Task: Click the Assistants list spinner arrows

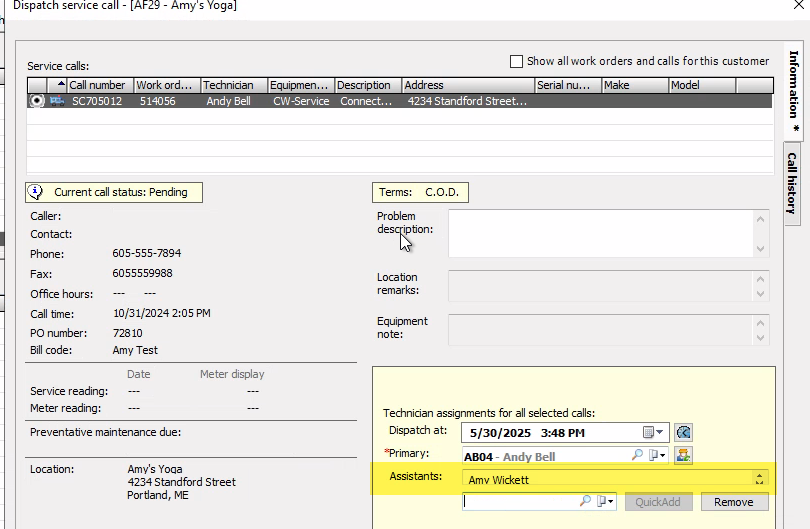Action: tap(759, 479)
